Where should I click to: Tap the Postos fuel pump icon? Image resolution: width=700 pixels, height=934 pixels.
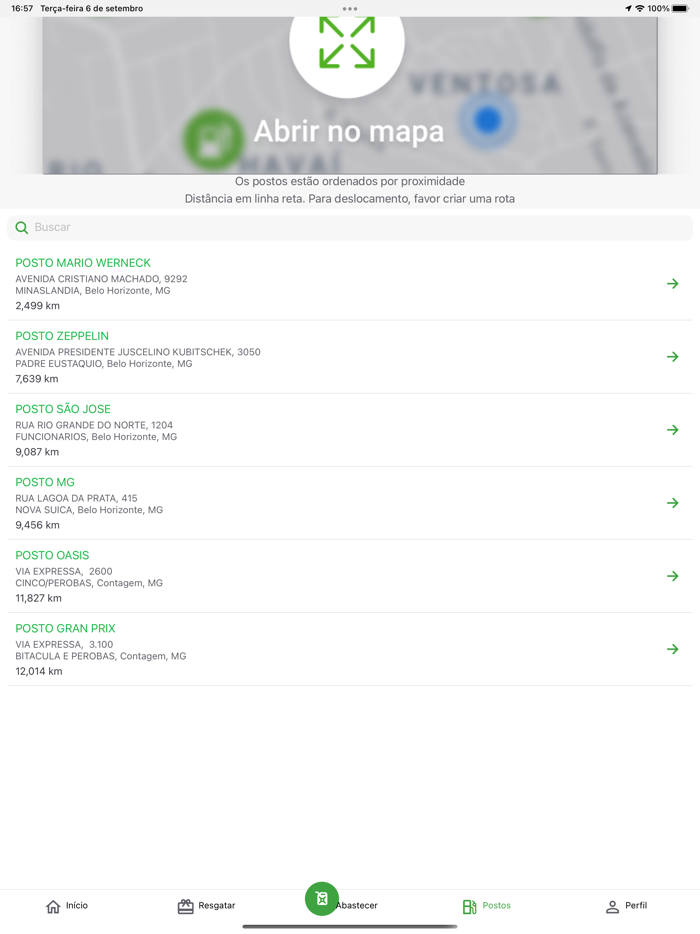(x=469, y=907)
